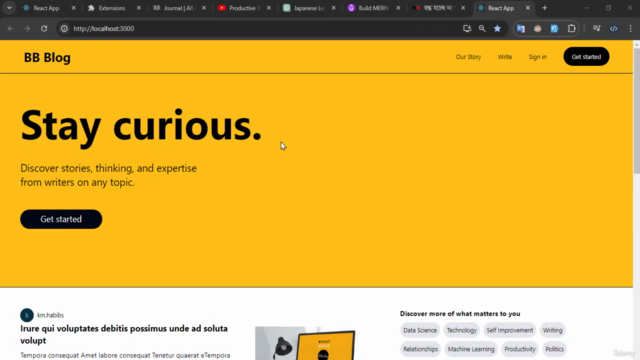Select the Writing topic tag
The image size is (640, 360).
click(x=553, y=330)
